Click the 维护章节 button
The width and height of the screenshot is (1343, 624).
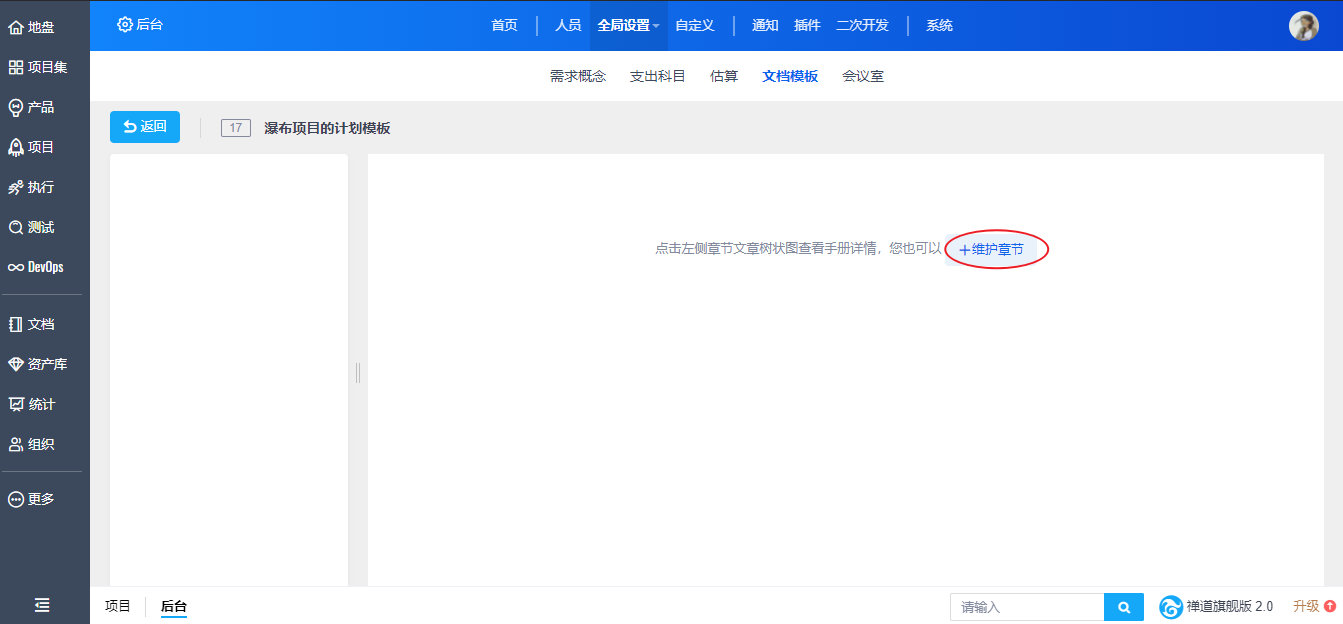[993, 249]
